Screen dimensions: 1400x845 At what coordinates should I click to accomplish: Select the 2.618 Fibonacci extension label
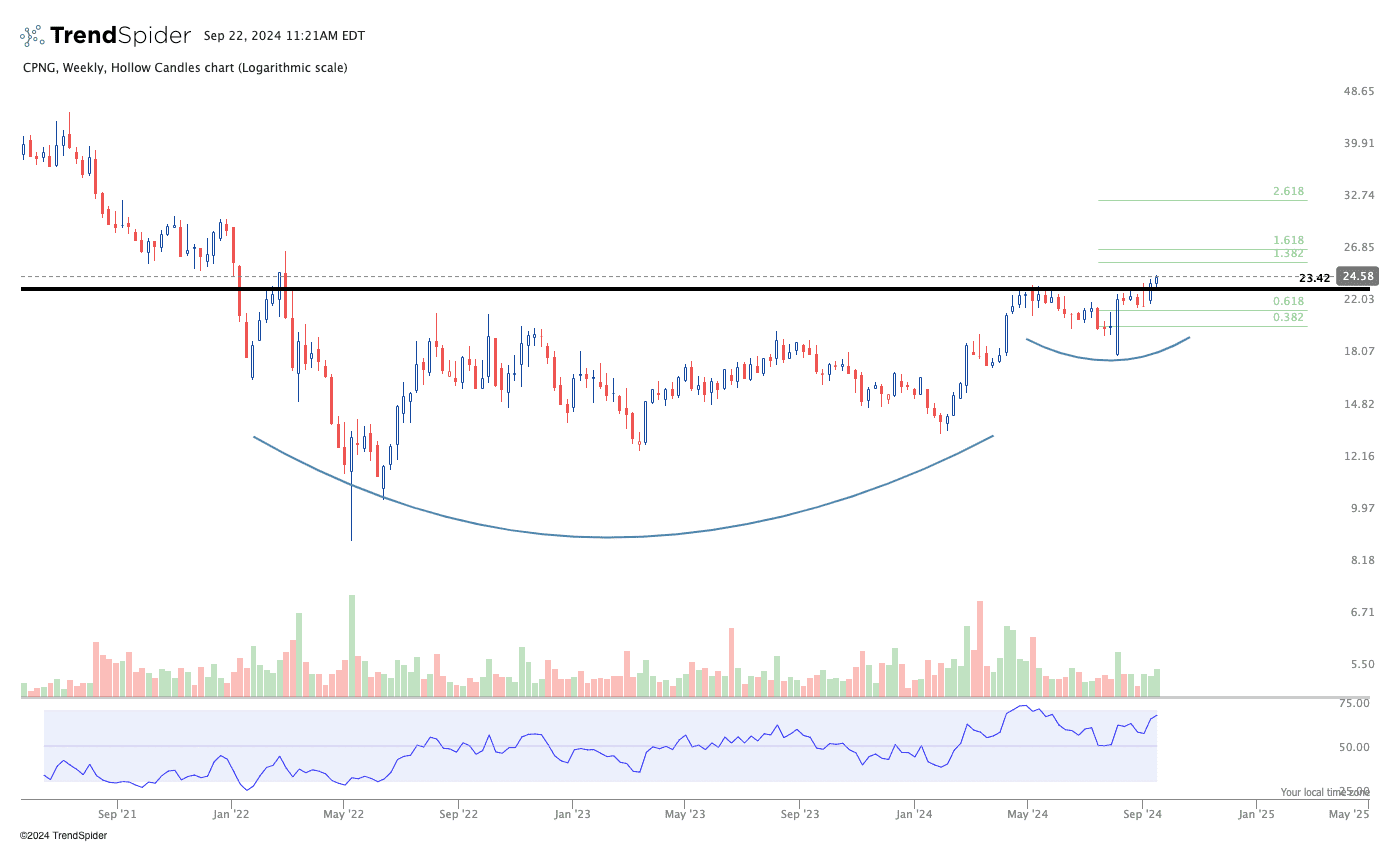pos(1288,192)
